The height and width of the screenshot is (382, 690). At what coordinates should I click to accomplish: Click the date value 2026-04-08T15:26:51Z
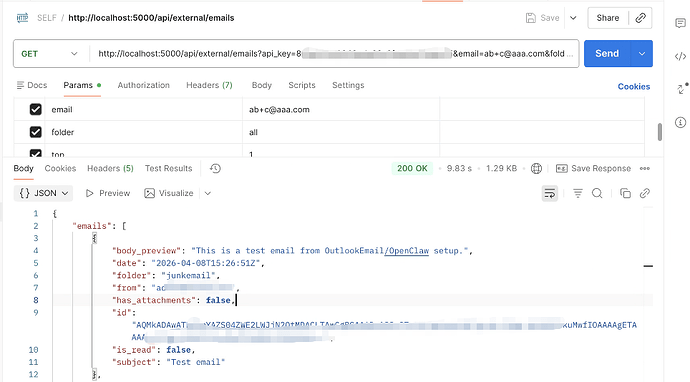(206, 263)
